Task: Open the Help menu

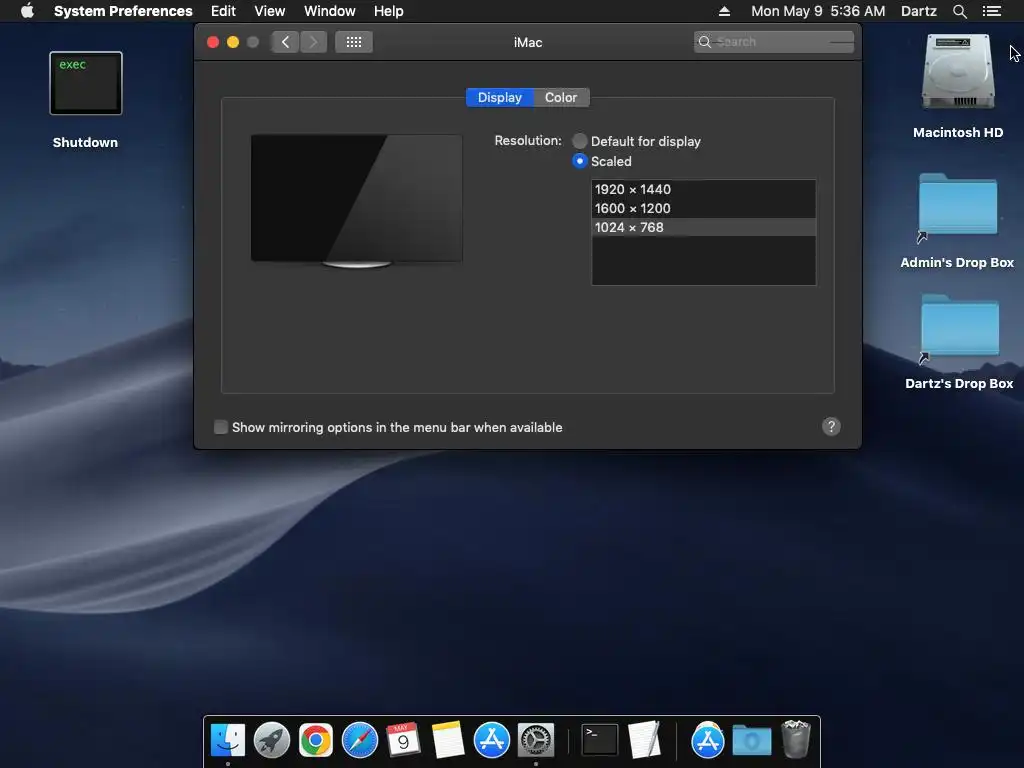Action: 389,11
